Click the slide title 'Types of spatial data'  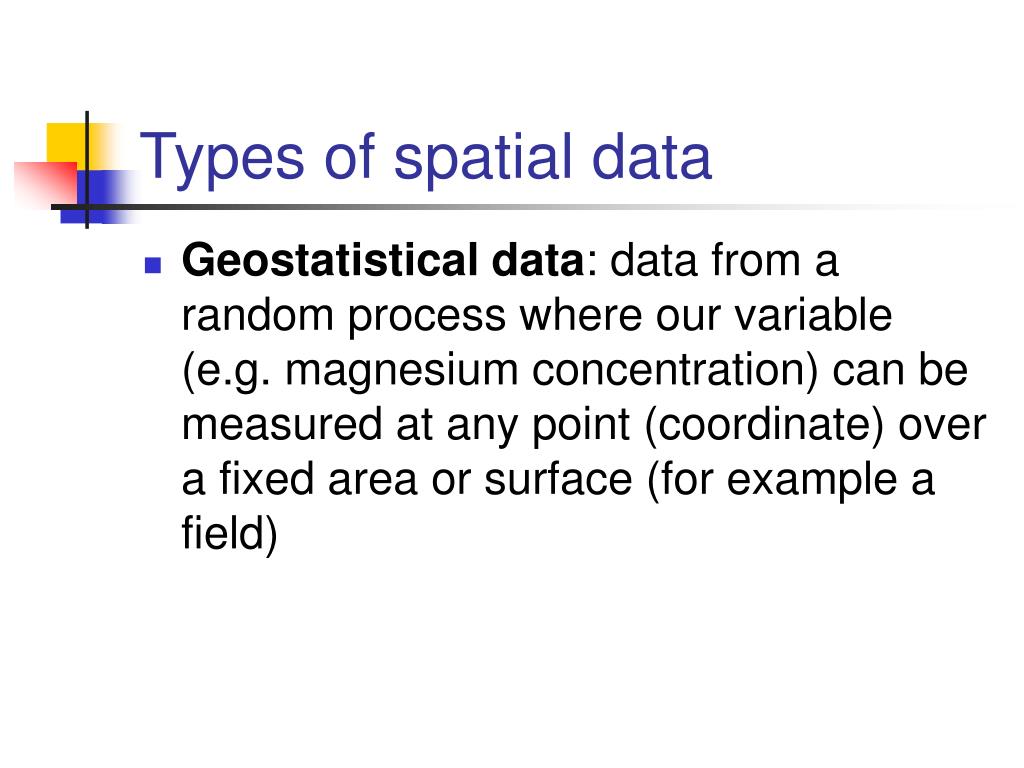click(x=425, y=159)
